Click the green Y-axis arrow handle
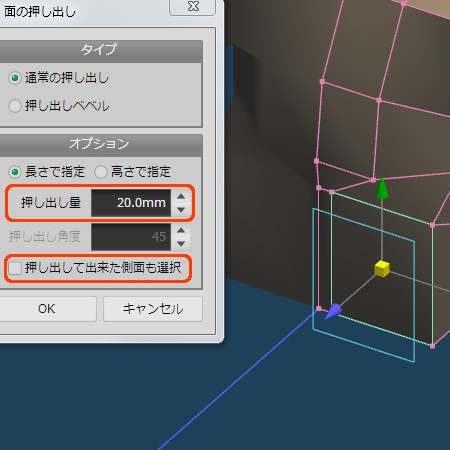Screen dimensions: 450x450 click(x=382, y=188)
